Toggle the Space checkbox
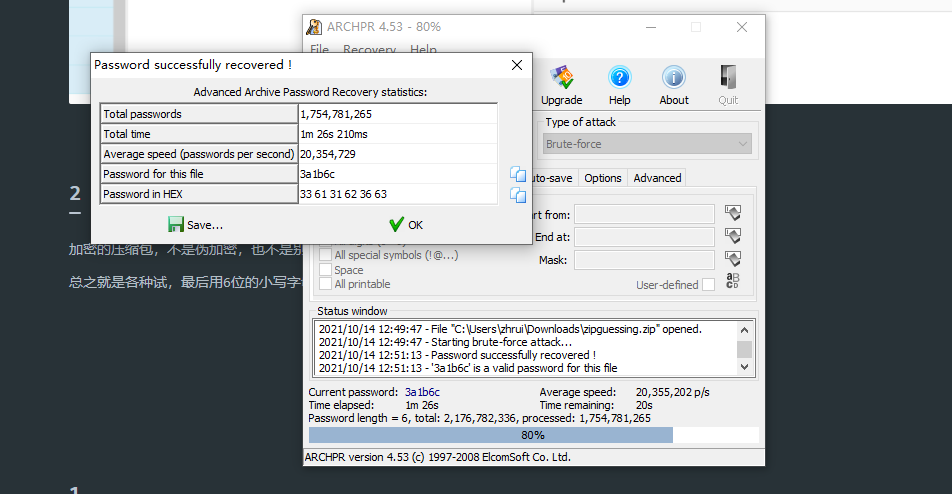This screenshot has height=494, width=952. click(x=326, y=269)
